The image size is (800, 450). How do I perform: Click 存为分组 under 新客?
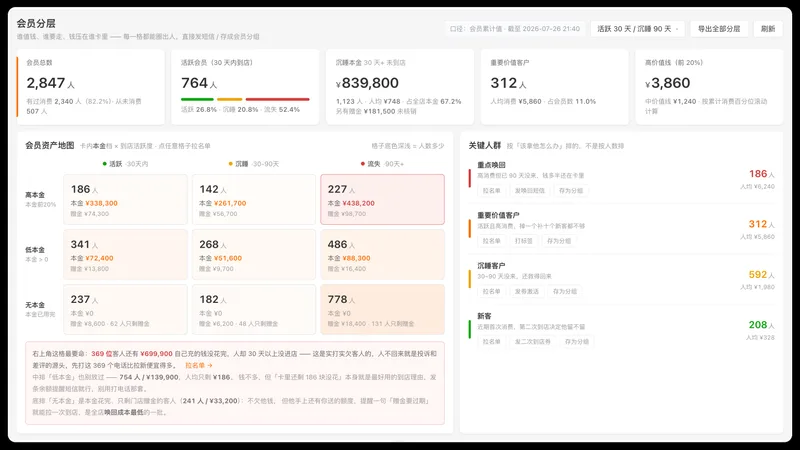click(x=577, y=341)
